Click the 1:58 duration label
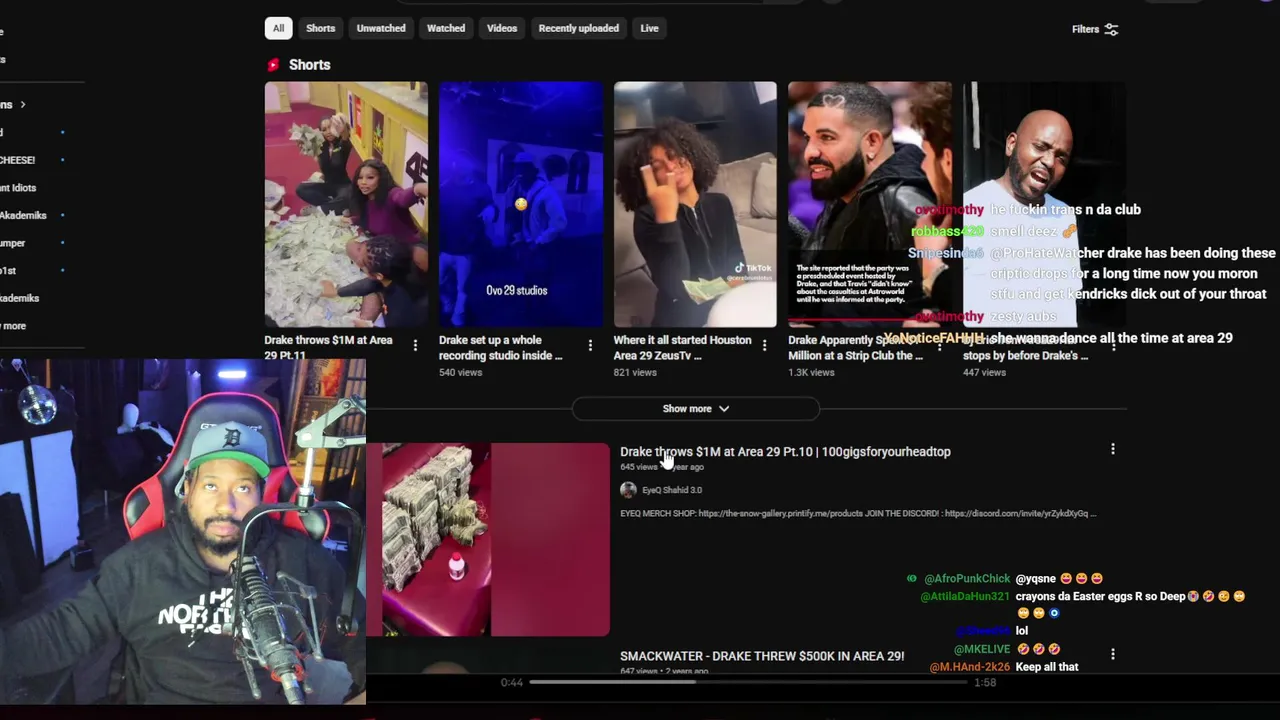1280x720 pixels. (x=985, y=682)
